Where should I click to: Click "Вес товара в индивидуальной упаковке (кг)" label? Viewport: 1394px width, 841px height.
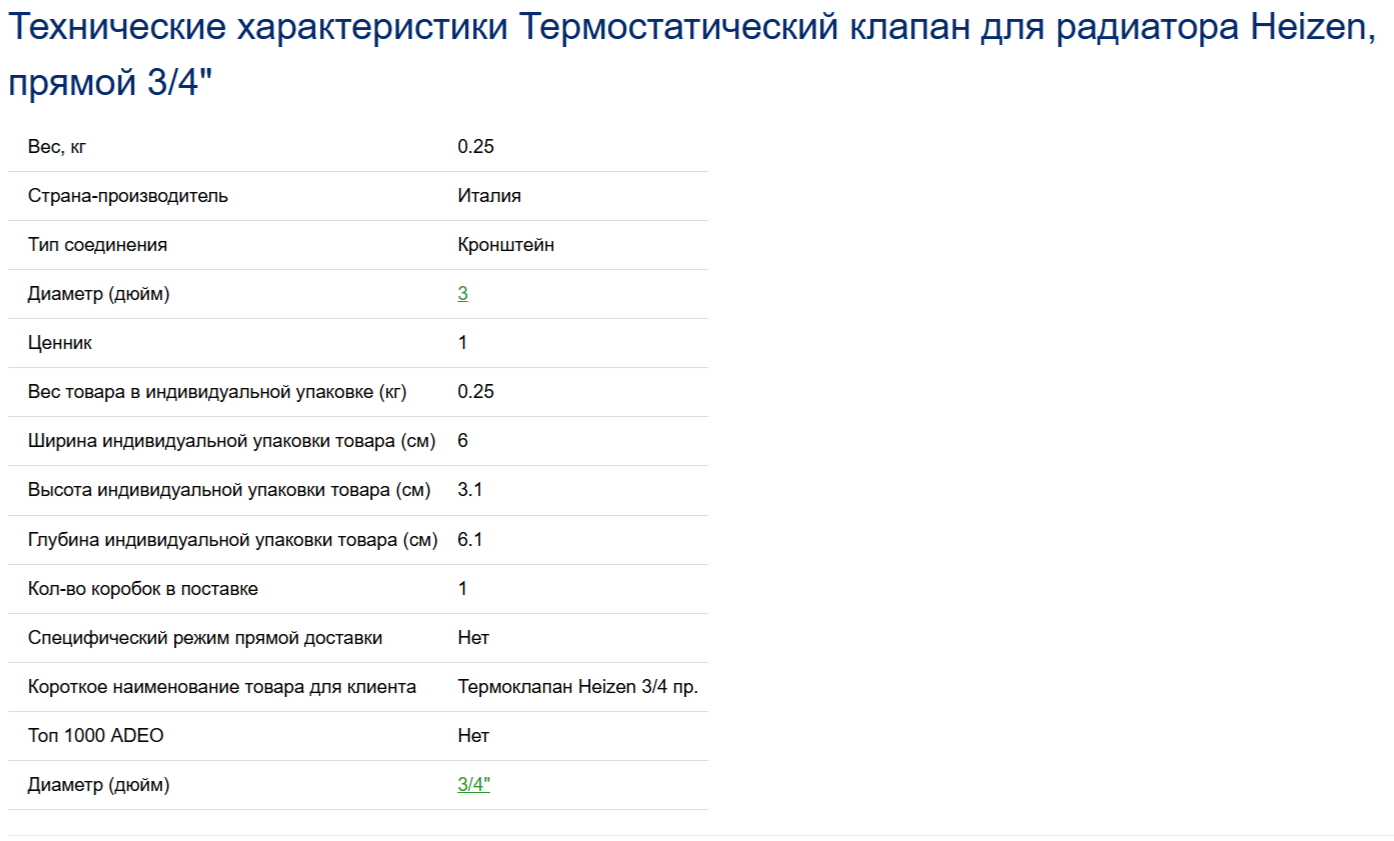point(218,392)
